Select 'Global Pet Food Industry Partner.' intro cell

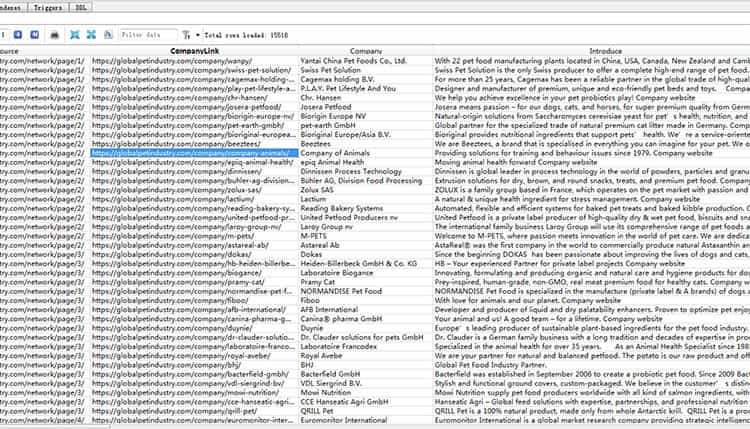pos(592,365)
